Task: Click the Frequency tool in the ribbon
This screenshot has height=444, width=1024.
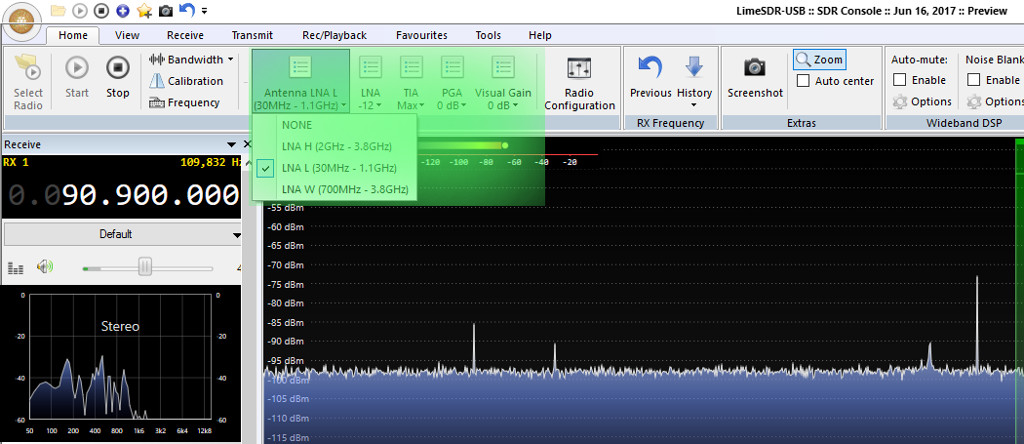Action: coord(184,103)
